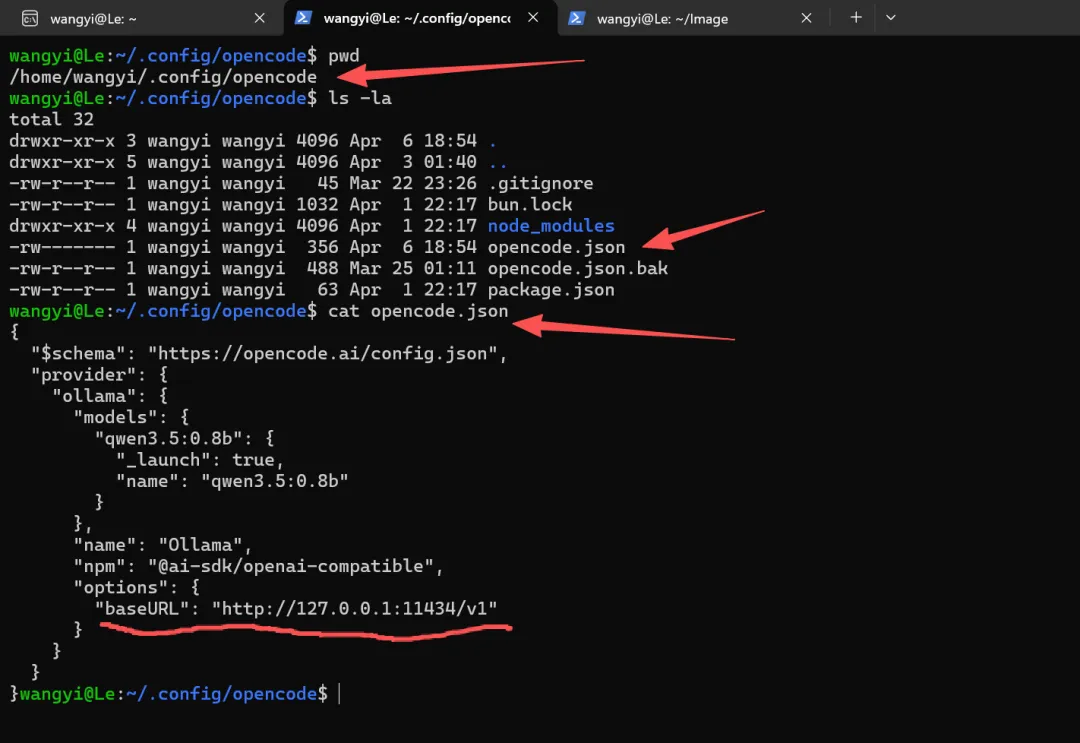
Task: Click the package.json file name
Action: pyautogui.click(x=551, y=290)
